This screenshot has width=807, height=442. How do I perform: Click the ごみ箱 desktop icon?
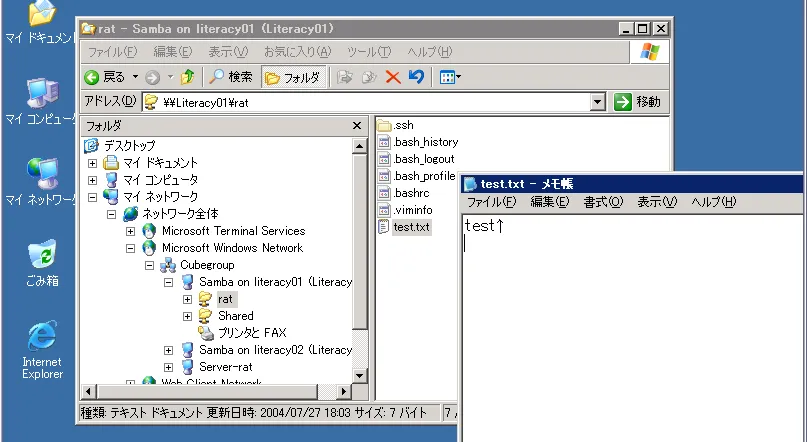click(42, 262)
